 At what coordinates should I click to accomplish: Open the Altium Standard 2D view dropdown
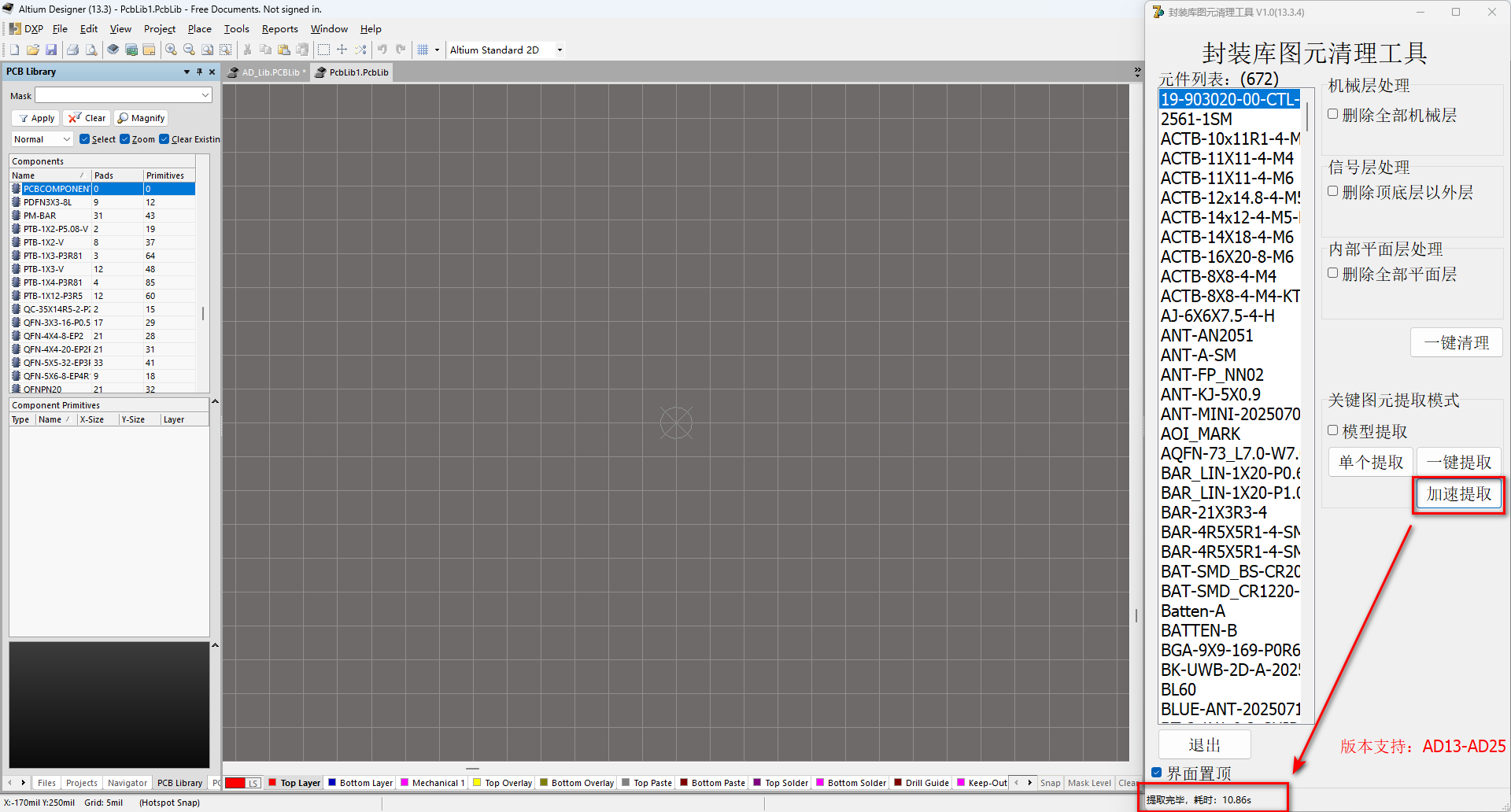[x=506, y=50]
